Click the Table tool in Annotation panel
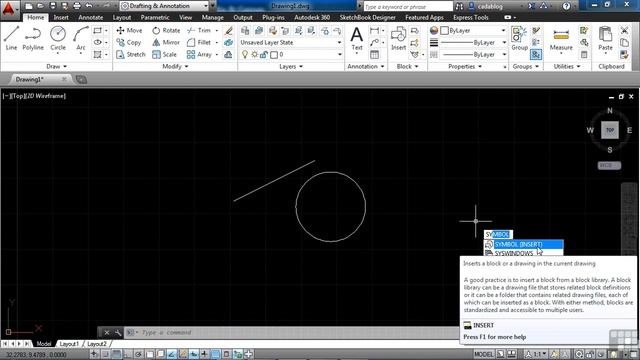This screenshot has width=640, height=360. 374,55
